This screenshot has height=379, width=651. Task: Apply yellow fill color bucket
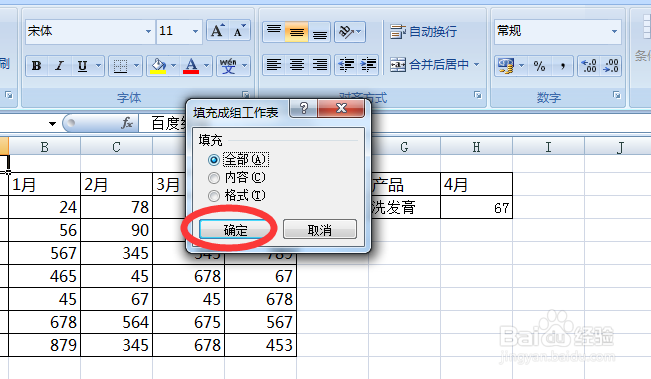tap(158, 66)
